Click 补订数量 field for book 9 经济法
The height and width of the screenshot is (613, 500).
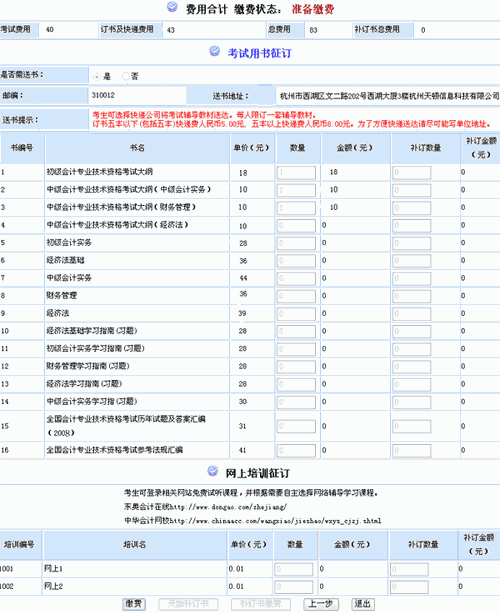412,314
